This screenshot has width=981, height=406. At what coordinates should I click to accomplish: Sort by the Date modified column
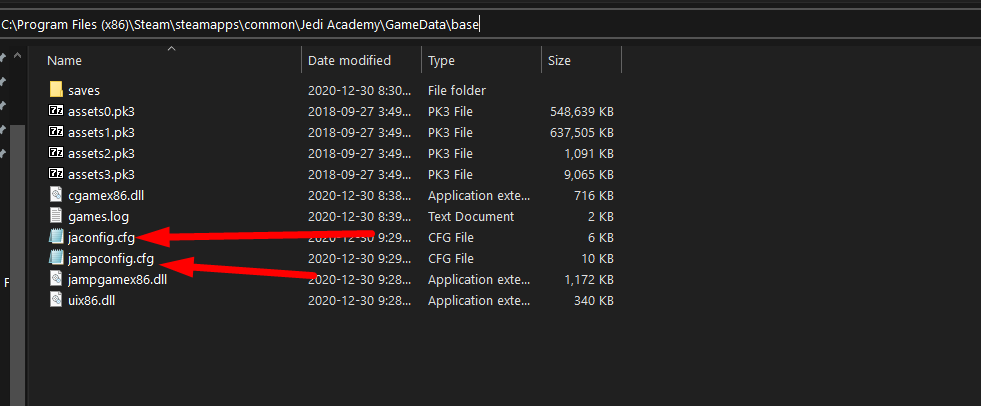coord(349,61)
